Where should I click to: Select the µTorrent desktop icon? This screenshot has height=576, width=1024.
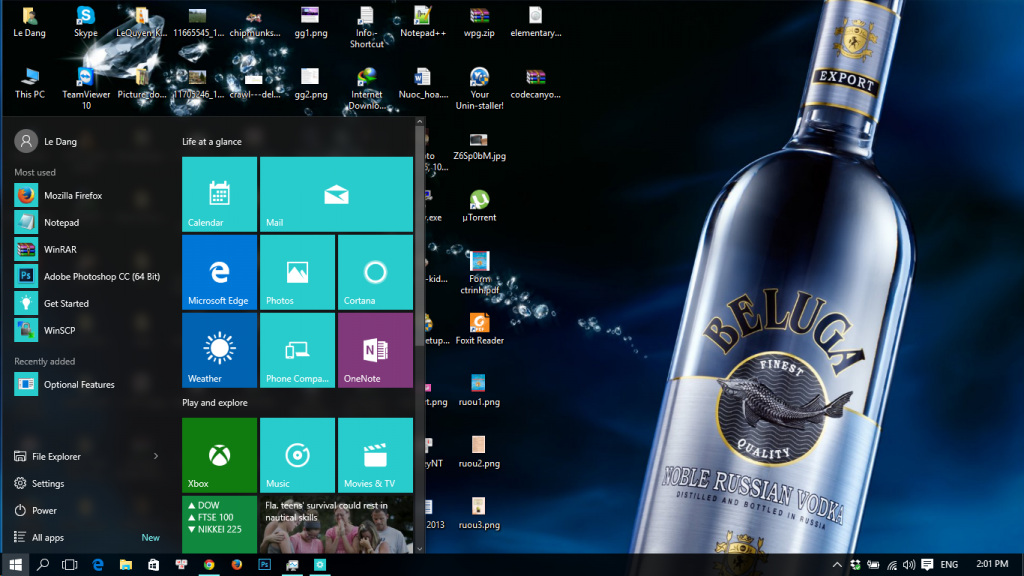point(479,206)
